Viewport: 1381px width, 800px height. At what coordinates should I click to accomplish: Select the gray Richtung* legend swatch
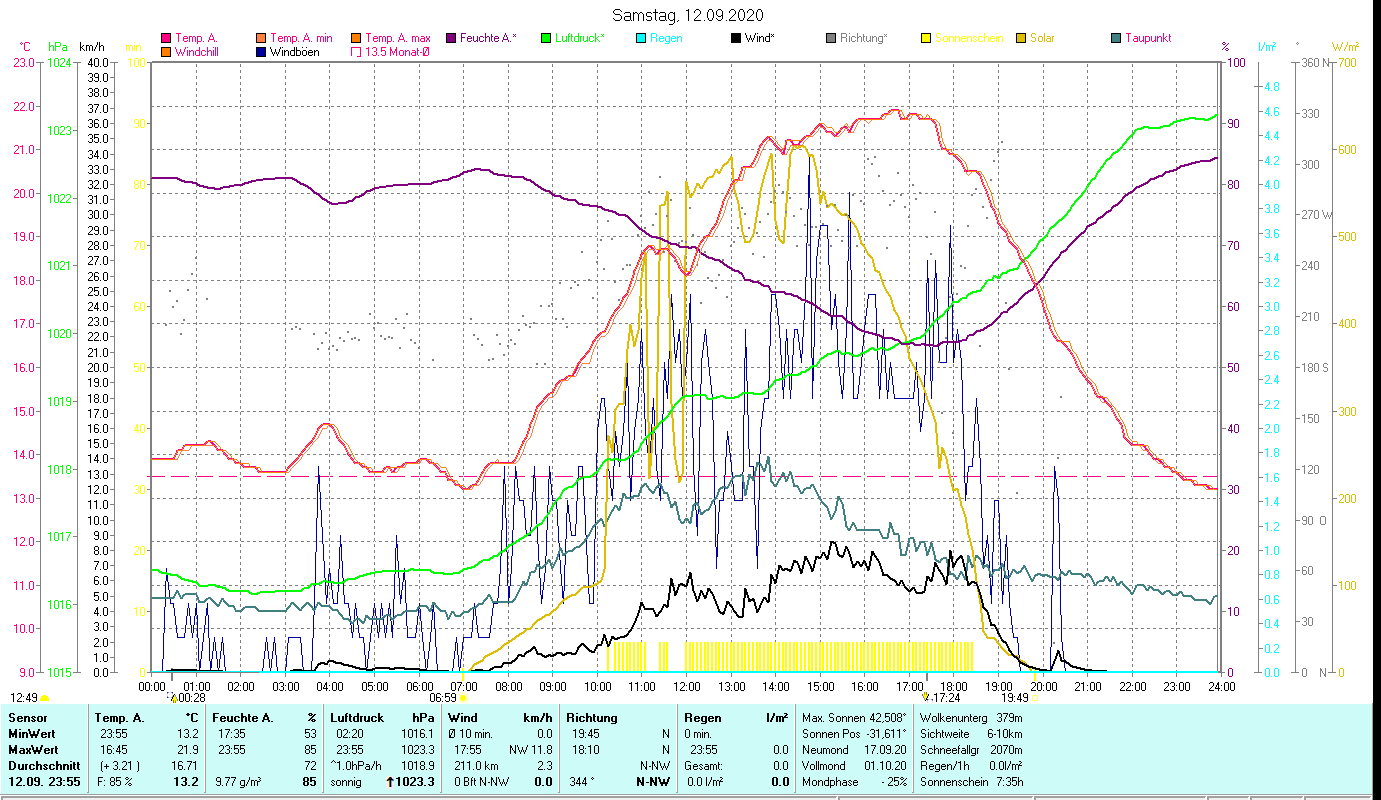click(831, 38)
